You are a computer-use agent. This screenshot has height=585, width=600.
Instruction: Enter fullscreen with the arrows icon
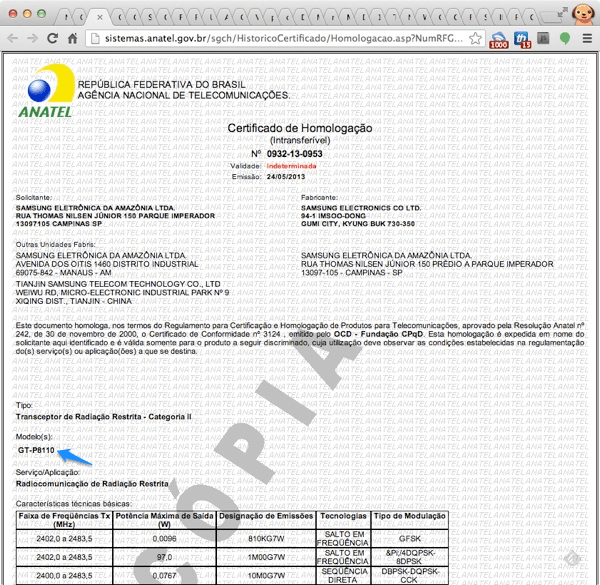[562, 12]
